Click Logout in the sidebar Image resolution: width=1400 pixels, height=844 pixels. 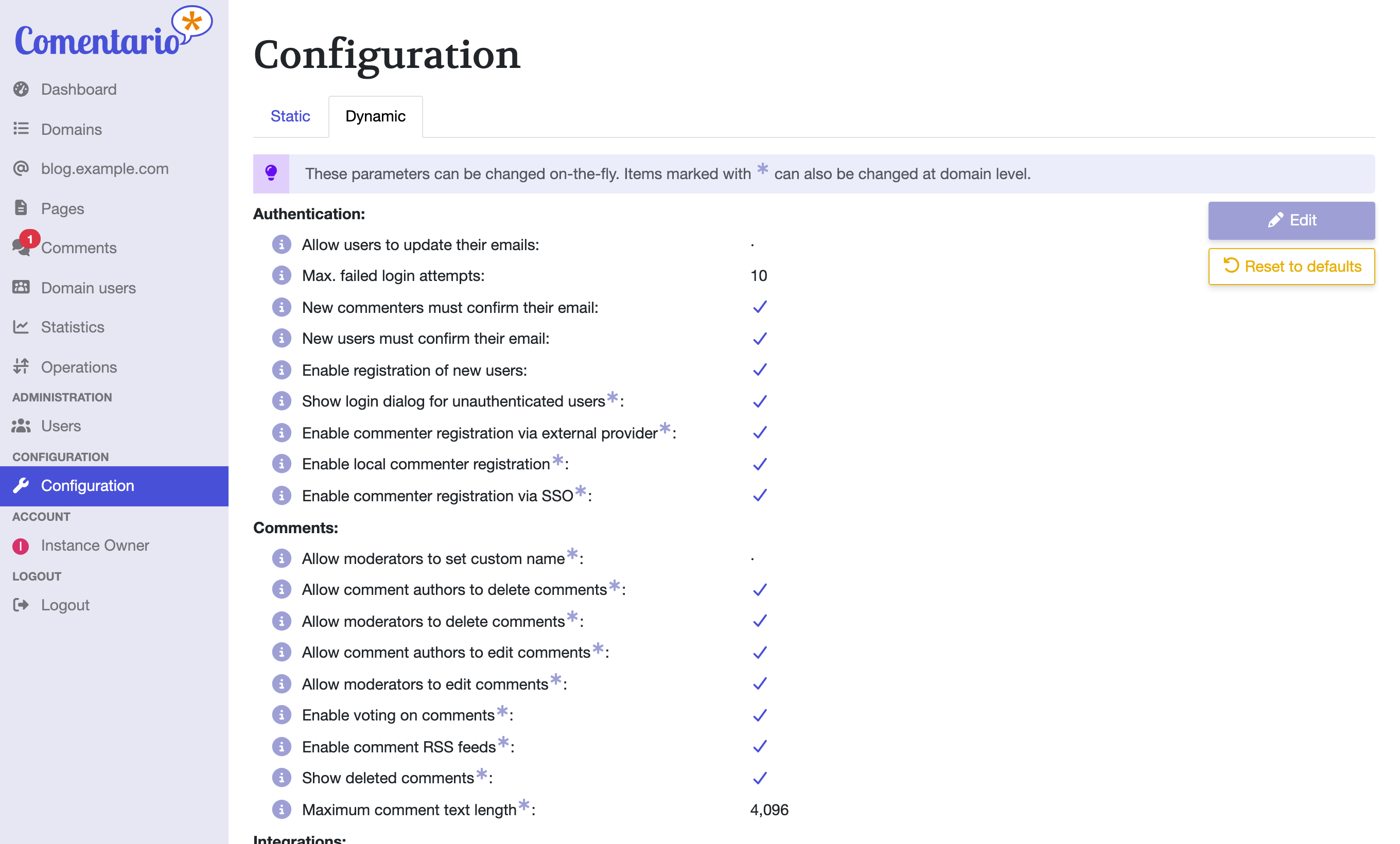(114, 605)
